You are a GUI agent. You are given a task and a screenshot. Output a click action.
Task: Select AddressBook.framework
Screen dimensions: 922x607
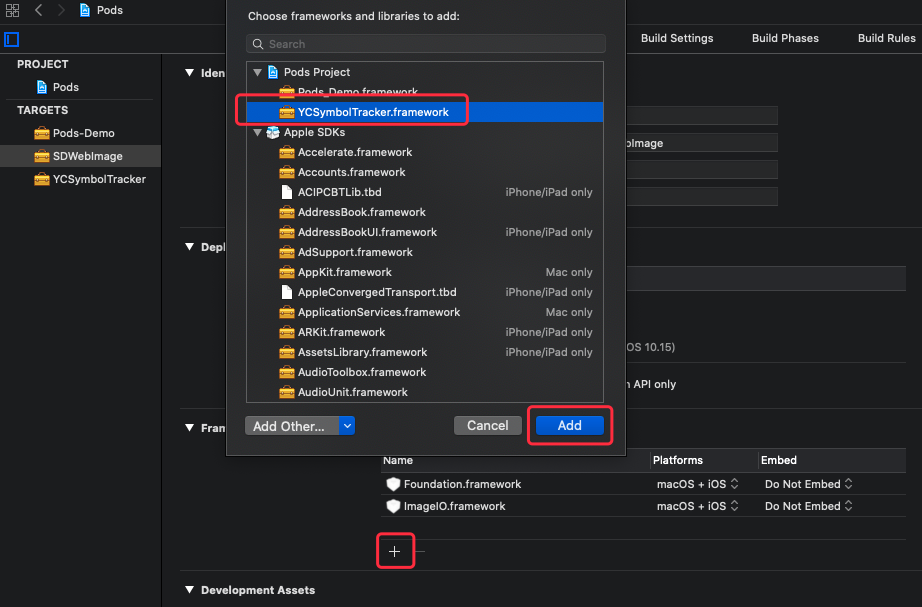click(425, 212)
